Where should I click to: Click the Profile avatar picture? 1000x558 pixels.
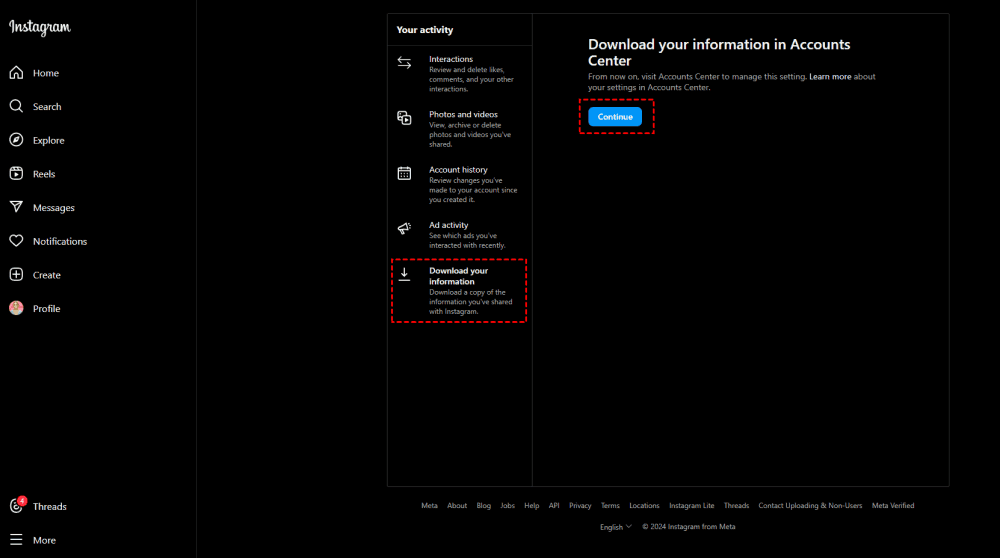(x=16, y=308)
